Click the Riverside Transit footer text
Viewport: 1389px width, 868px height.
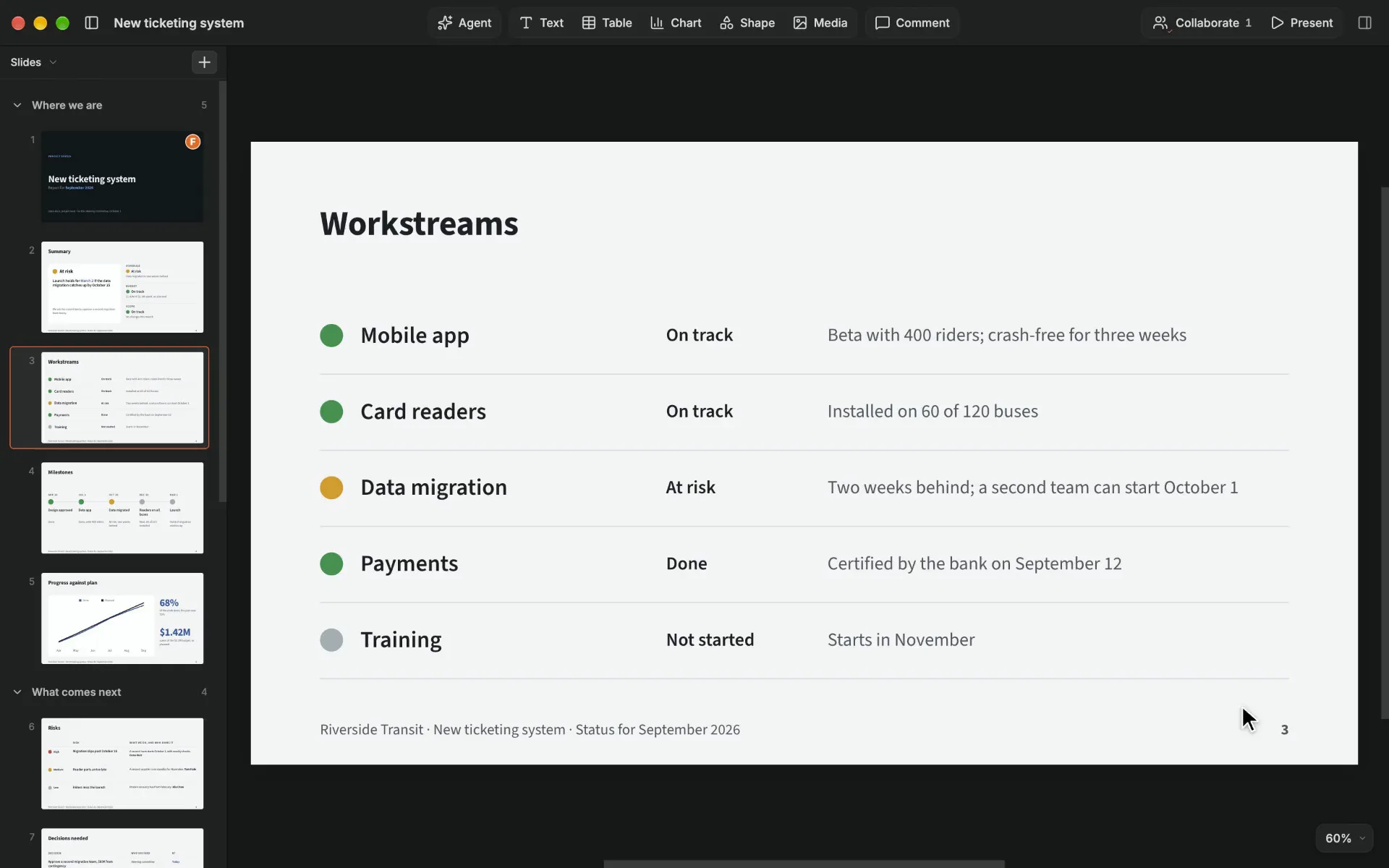coord(530,730)
